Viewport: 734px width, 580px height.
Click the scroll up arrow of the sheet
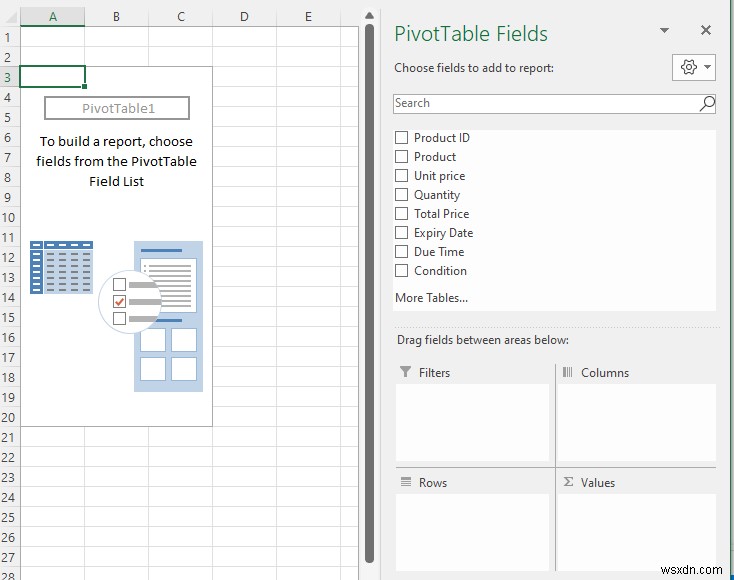click(x=369, y=16)
